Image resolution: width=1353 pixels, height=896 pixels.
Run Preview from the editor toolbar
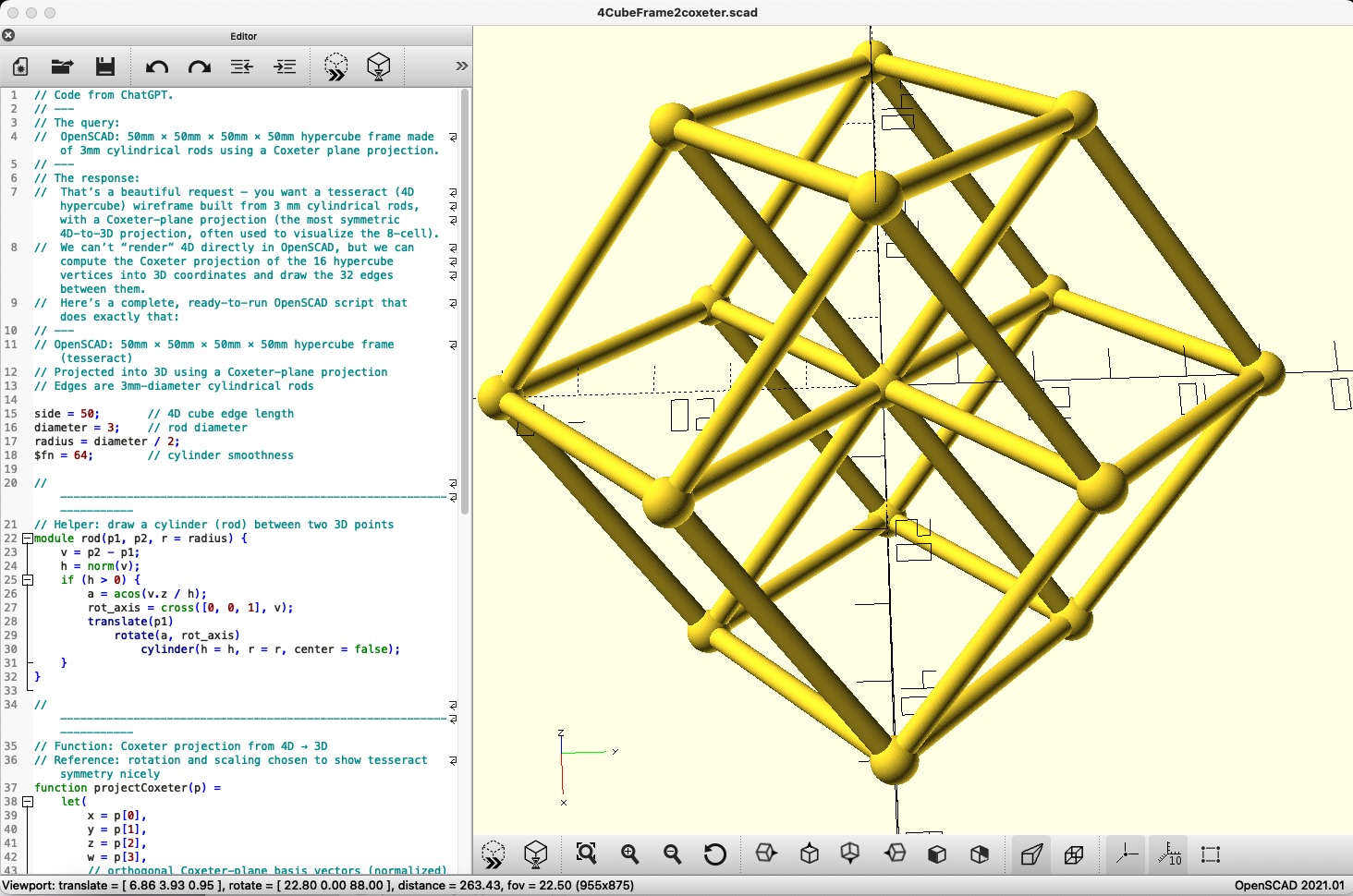[335, 67]
